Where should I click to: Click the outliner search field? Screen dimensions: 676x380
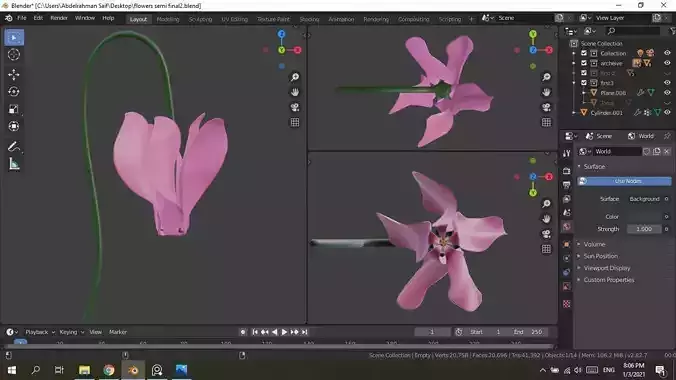633,31
